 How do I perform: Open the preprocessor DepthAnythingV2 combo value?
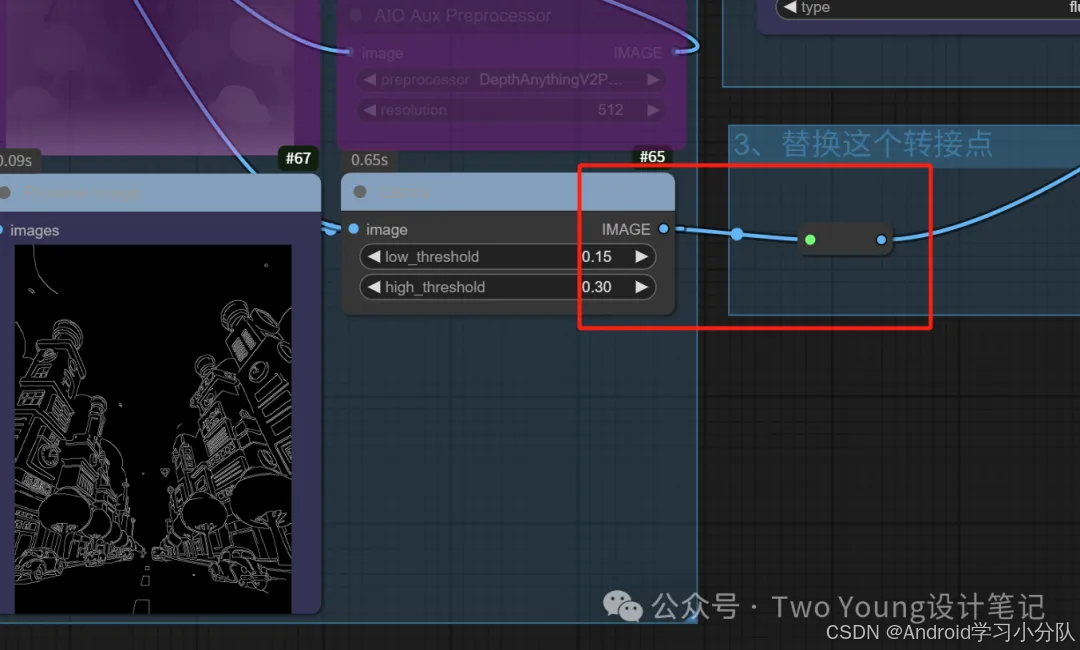tap(550, 80)
